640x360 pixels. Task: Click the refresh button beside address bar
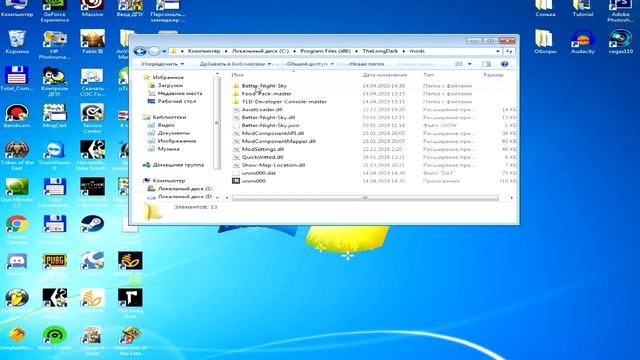509,51
